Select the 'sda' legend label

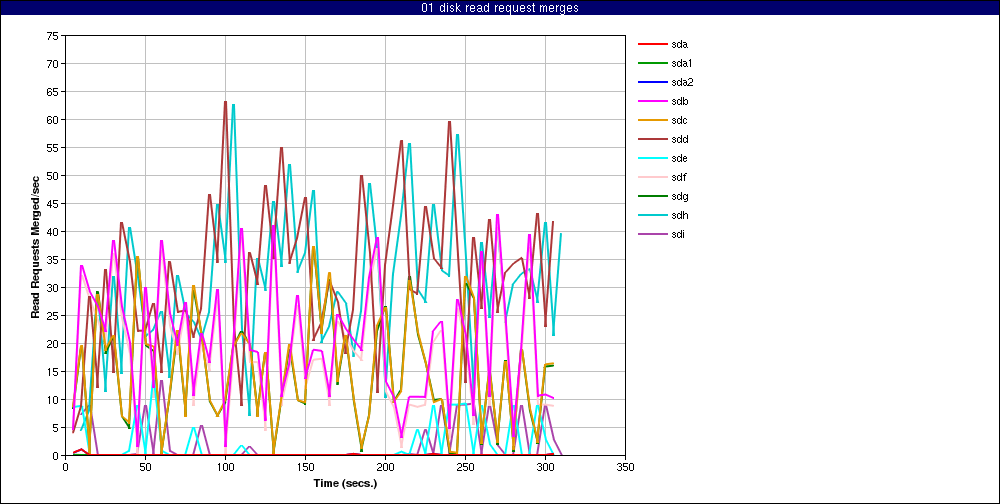tap(679, 44)
